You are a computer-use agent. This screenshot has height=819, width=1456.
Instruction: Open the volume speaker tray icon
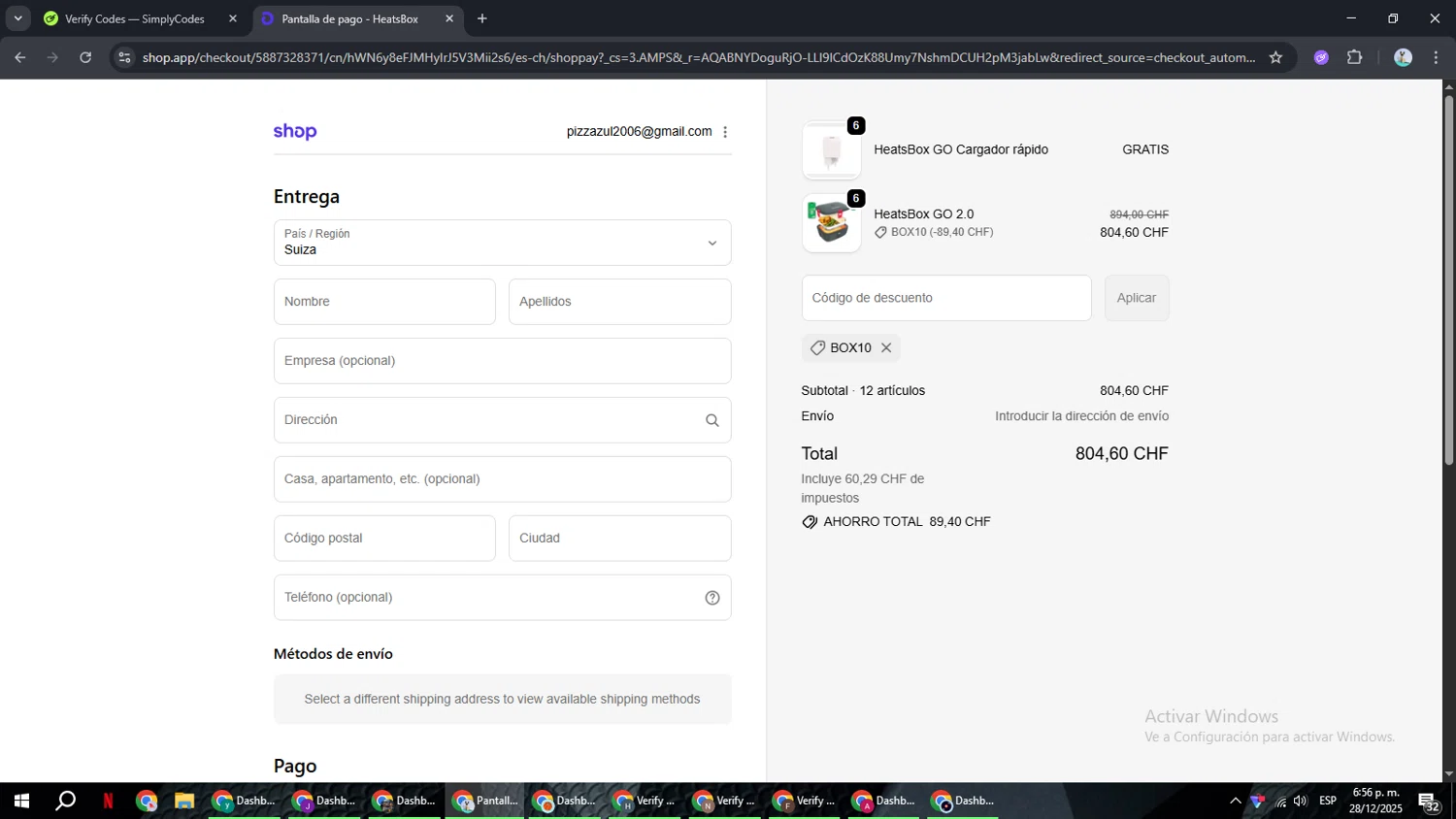click(x=1301, y=801)
